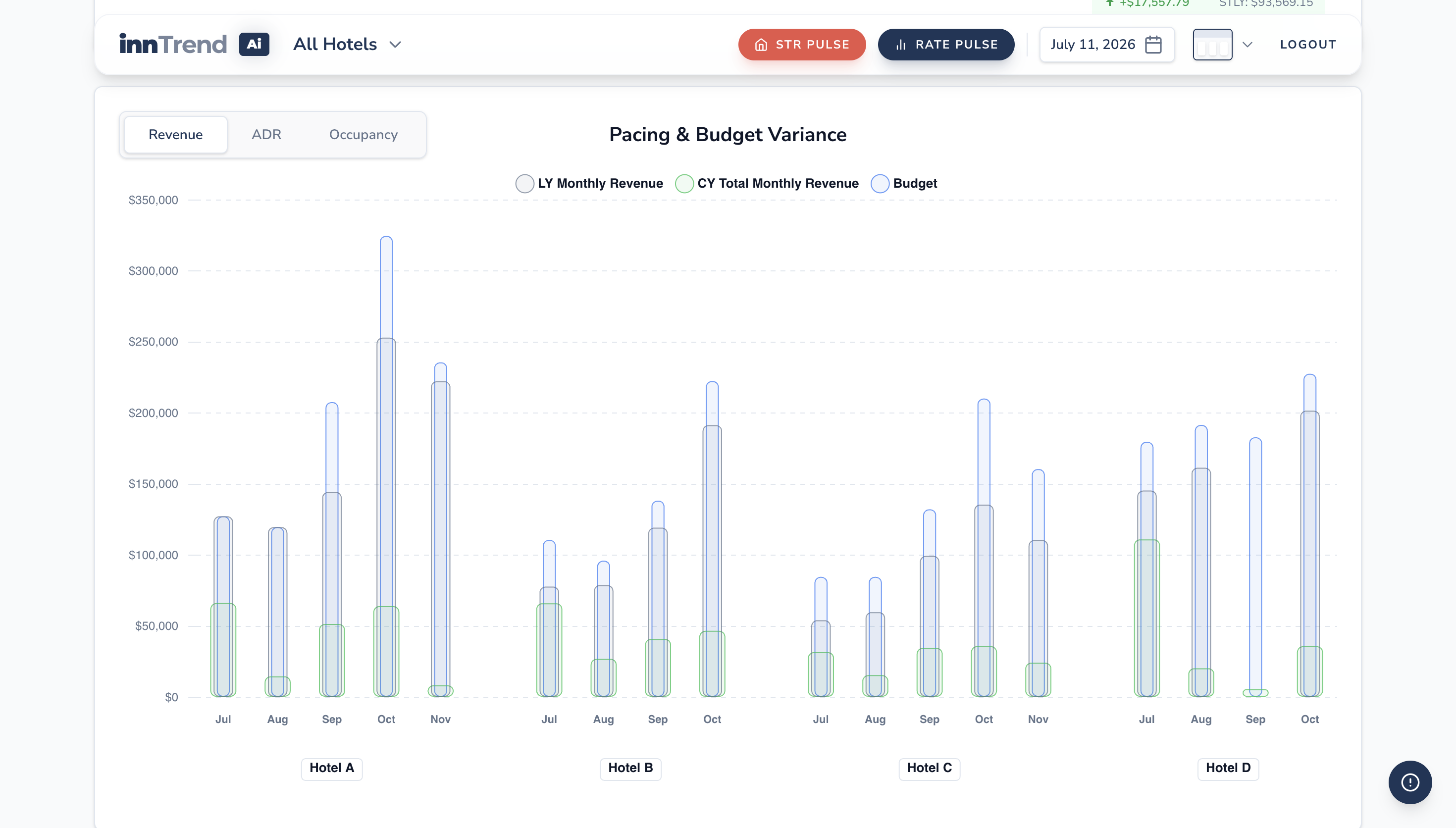This screenshot has height=828, width=1456.
Task: Click the $350,000 axis label
Action: (154, 200)
